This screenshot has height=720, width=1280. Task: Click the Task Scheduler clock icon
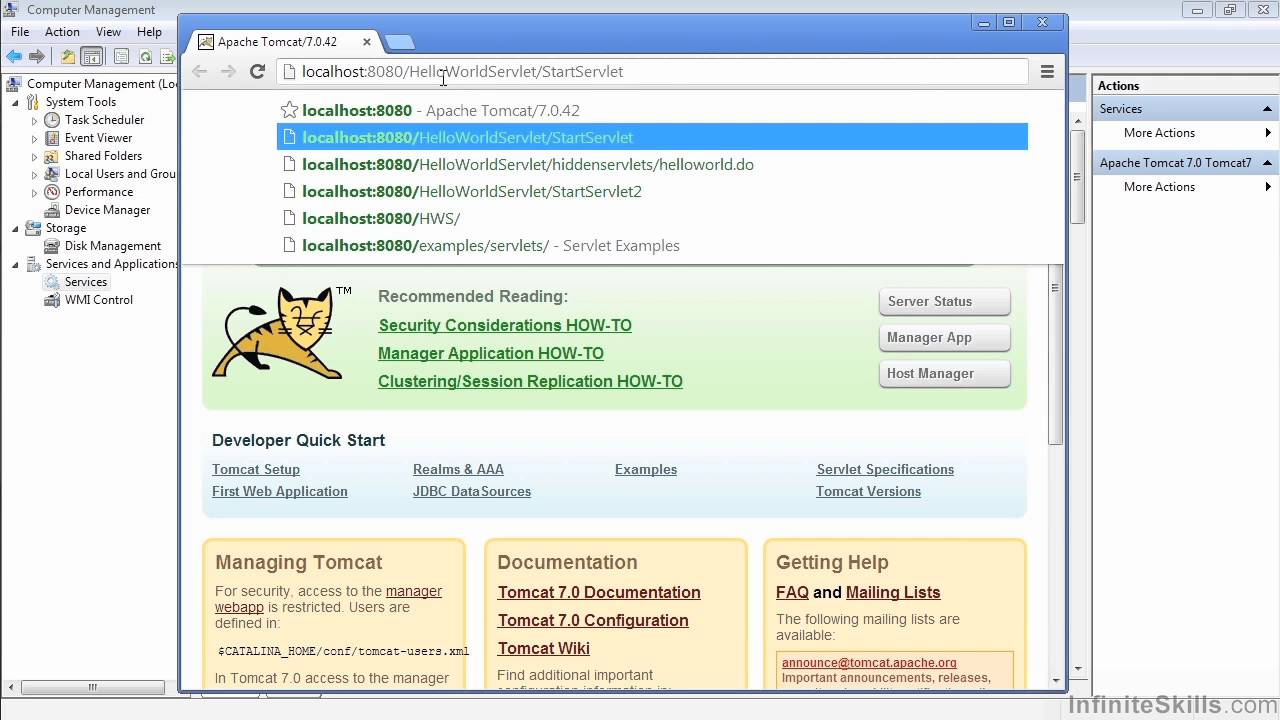[x=52, y=120]
